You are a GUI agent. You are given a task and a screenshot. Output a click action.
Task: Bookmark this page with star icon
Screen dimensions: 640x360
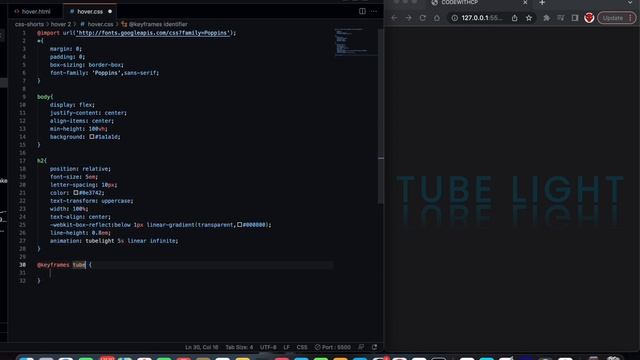pos(529,18)
